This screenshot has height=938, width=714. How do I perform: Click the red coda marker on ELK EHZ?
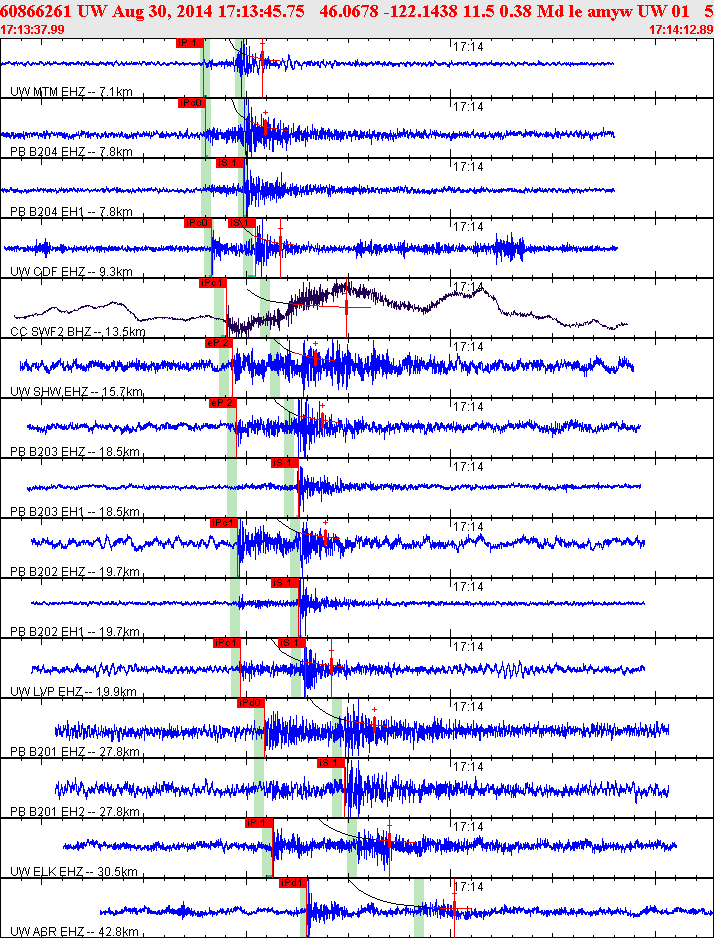tap(389, 842)
